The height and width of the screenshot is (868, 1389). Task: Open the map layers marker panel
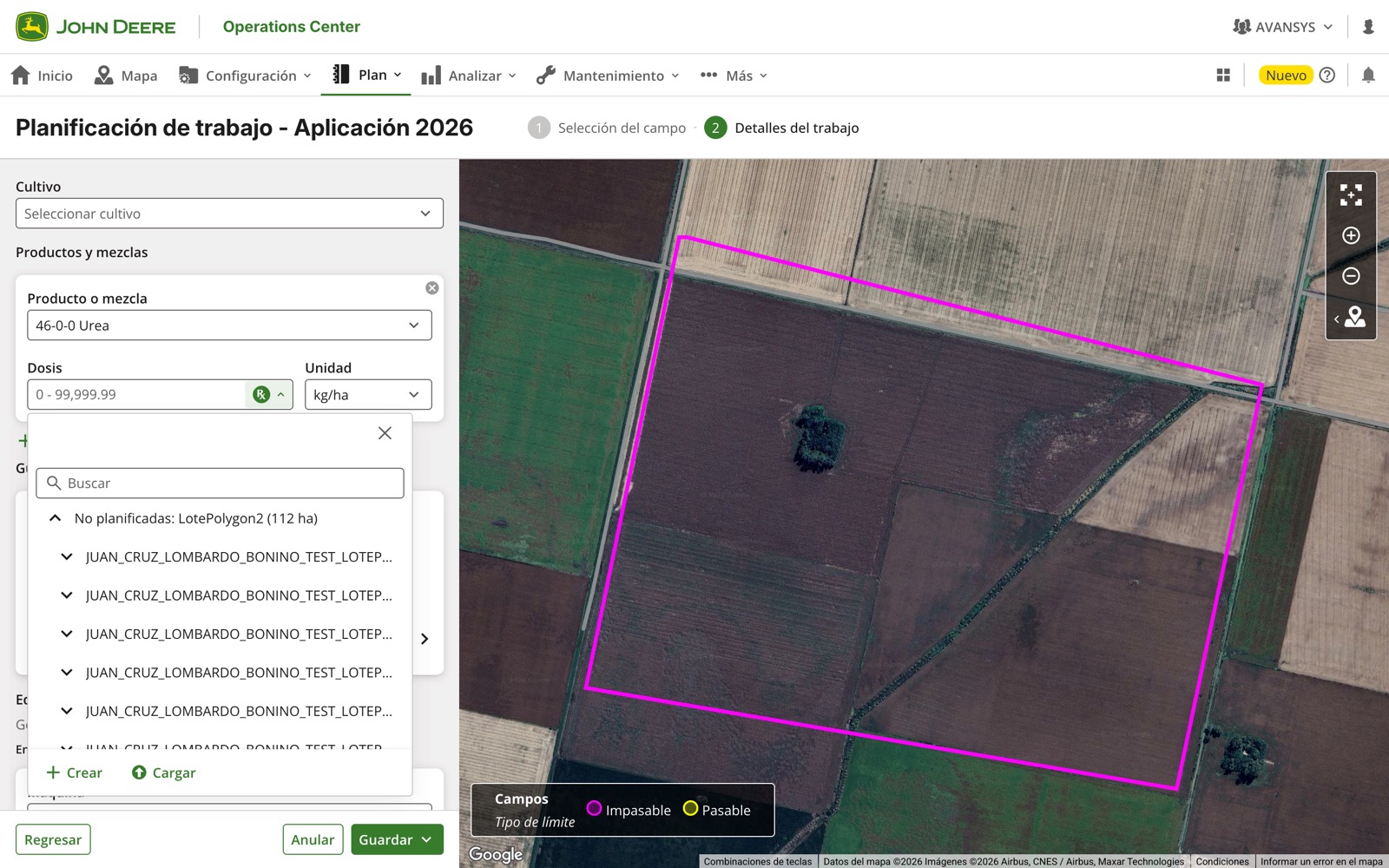coord(1351,318)
